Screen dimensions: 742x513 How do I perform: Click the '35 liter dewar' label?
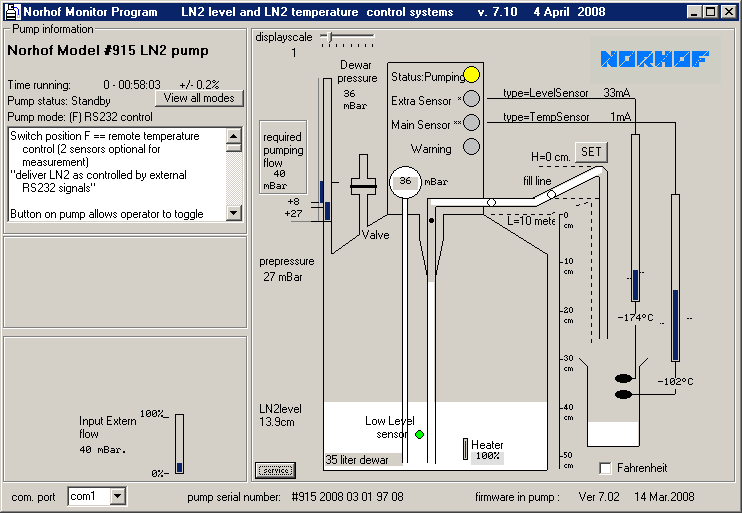tap(357, 460)
